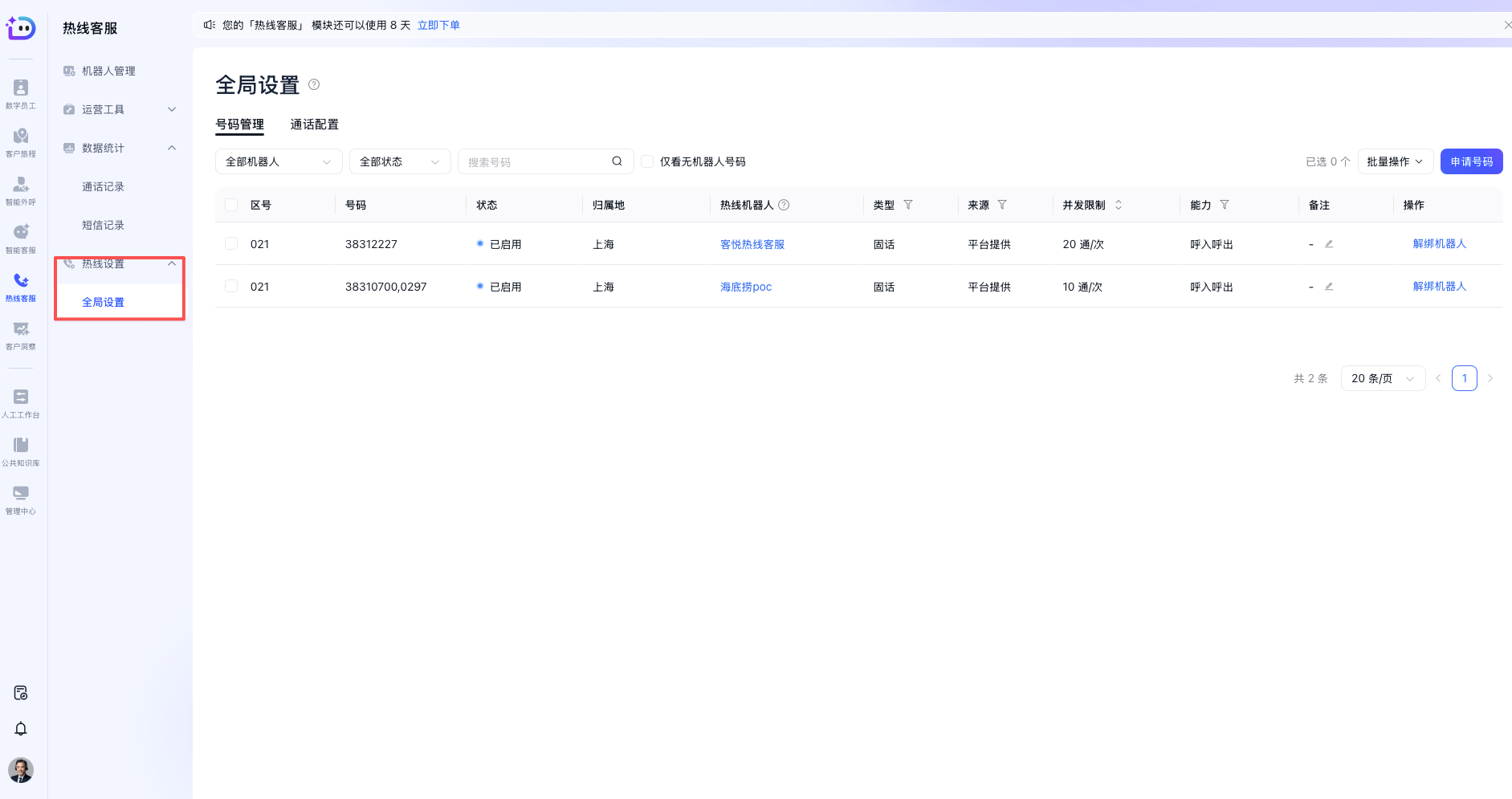Open 全部状态 status dropdown
The height and width of the screenshot is (799, 1512).
399,161
